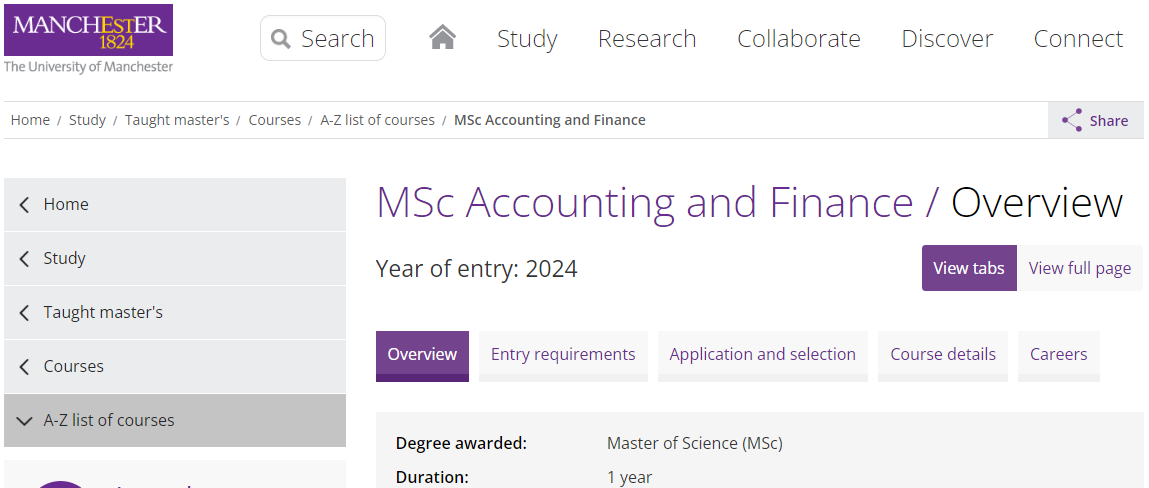Follow the Taught master's breadcrumb link
This screenshot has width=1149, height=488.
(177, 120)
